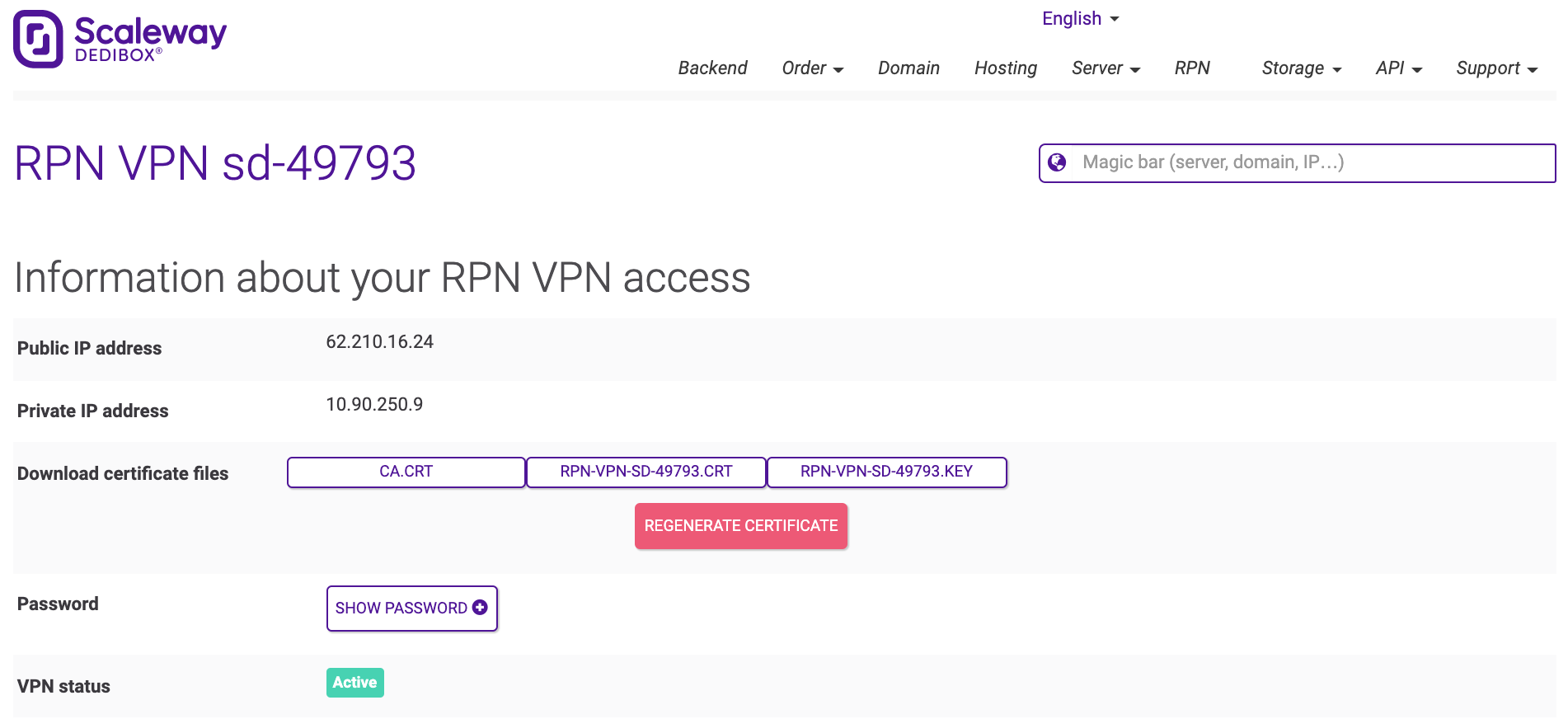Expand the Order dropdown menu
1568x719 pixels.
[x=812, y=68]
